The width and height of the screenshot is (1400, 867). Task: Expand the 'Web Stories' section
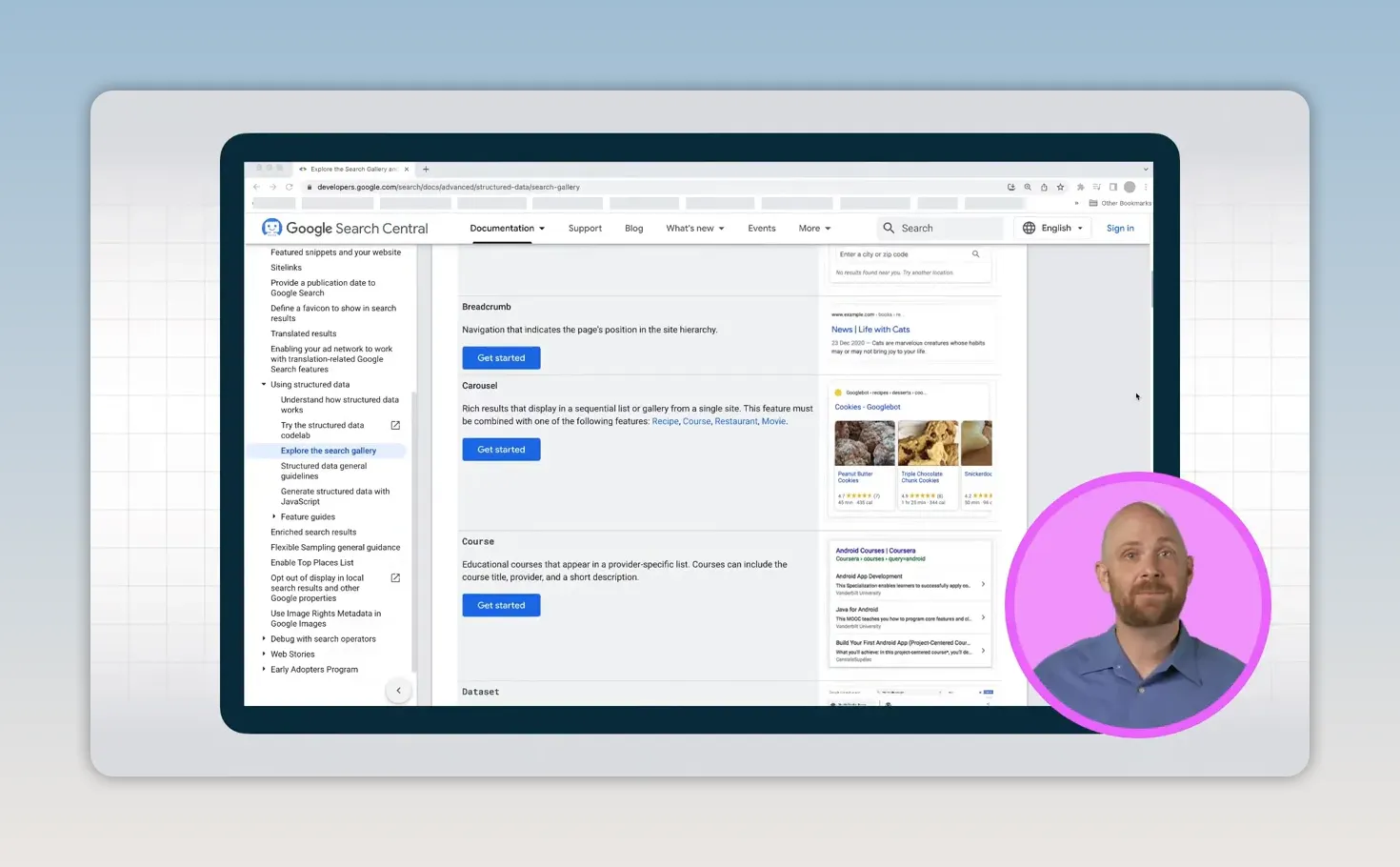[x=264, y=654]
